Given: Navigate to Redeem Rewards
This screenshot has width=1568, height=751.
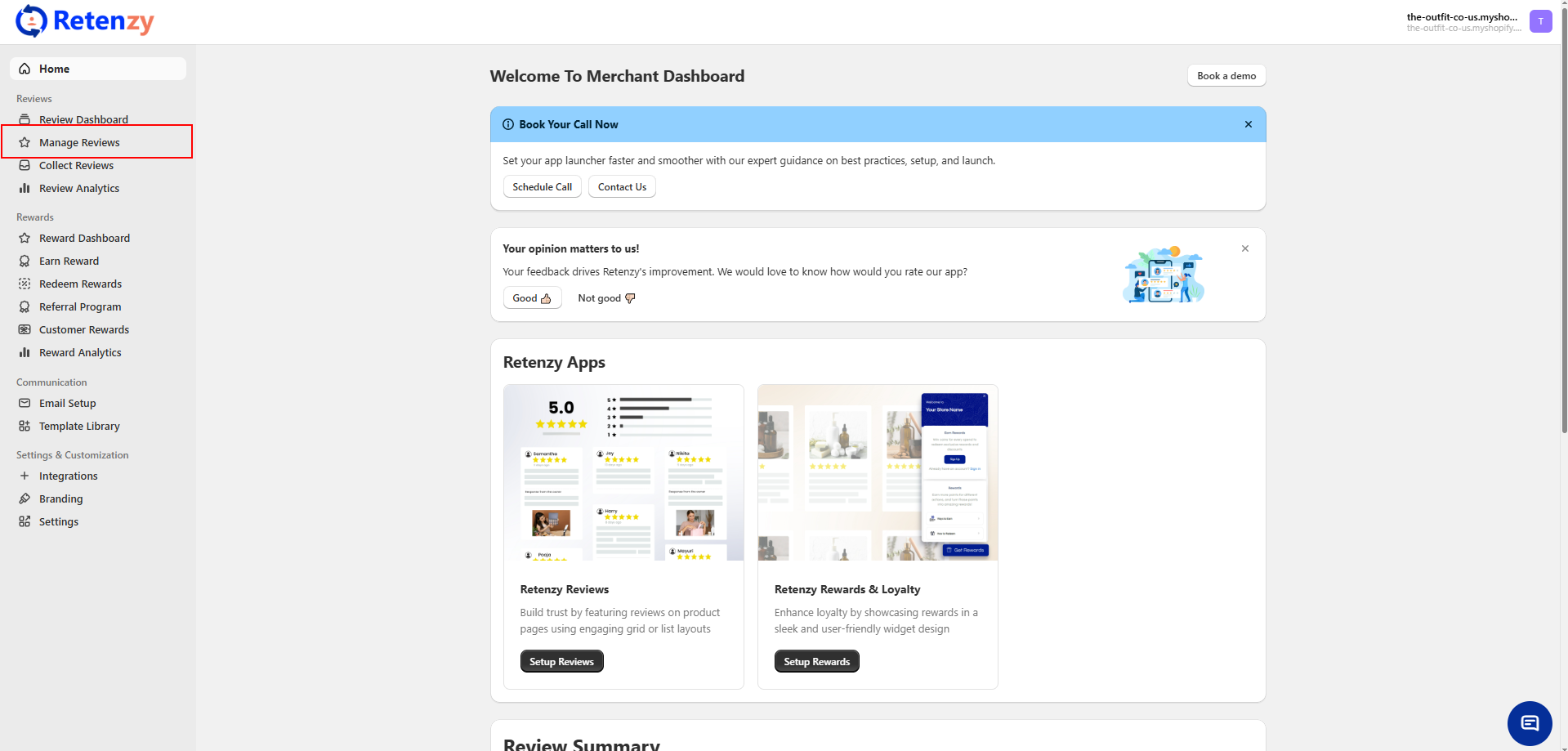Looking at the screenshot, I should tap(98, 284).
